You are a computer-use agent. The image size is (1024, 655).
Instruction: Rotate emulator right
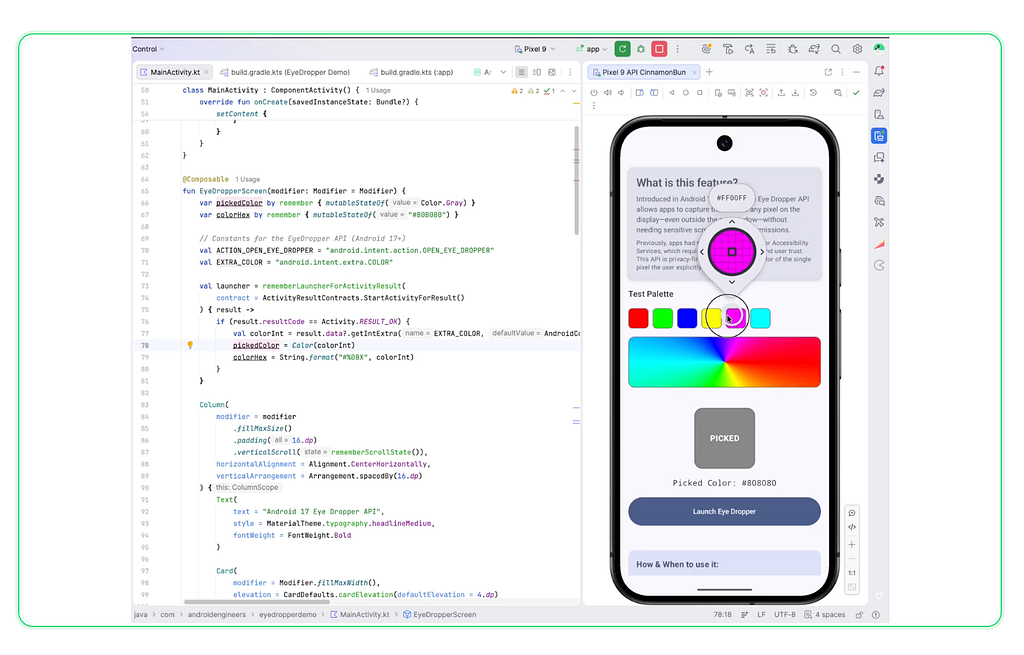(654, 93)
